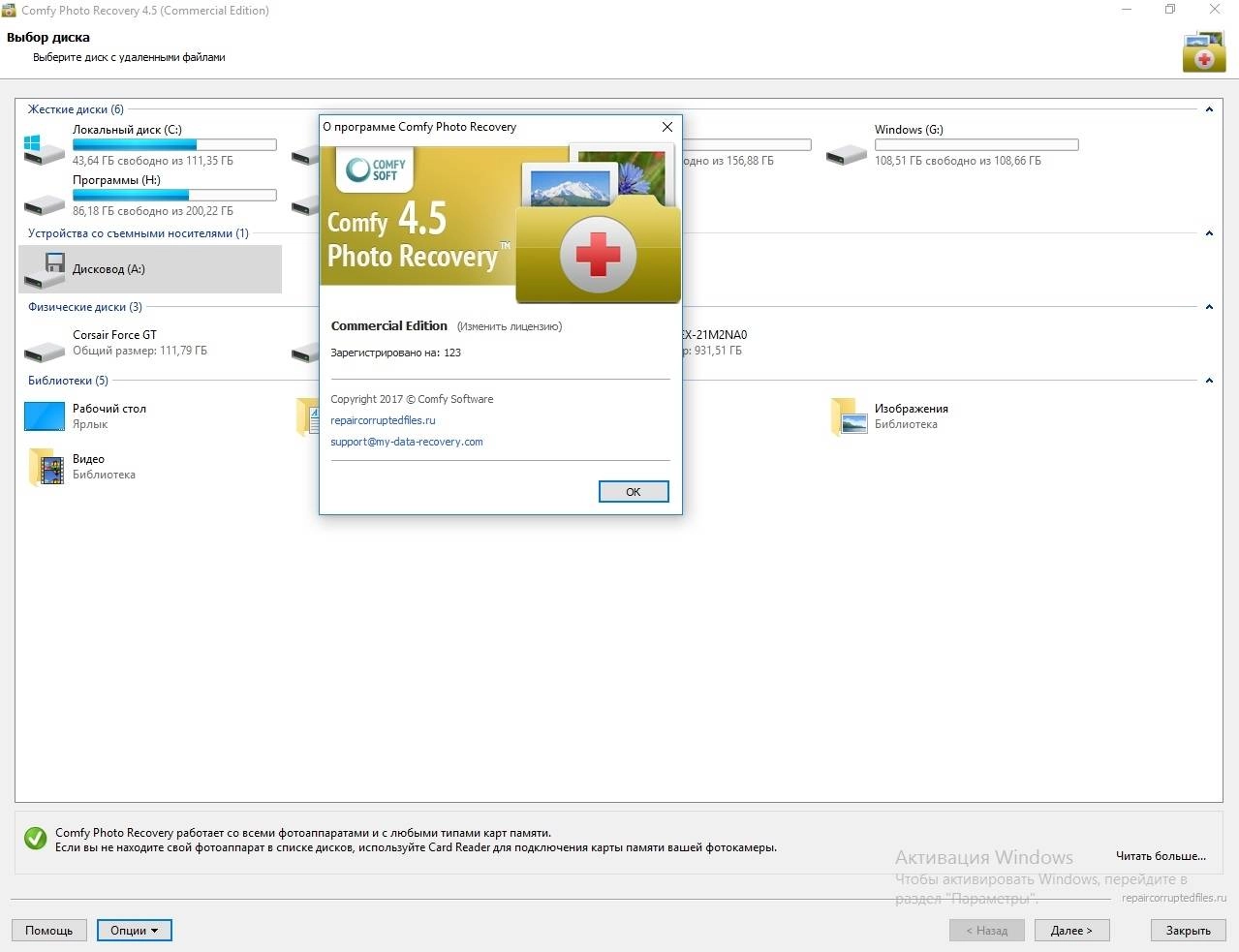This screenshot has height=952, width=1239.
Task: Close the About Comfy Photo Recovery dialog
Action: point(666,127)
